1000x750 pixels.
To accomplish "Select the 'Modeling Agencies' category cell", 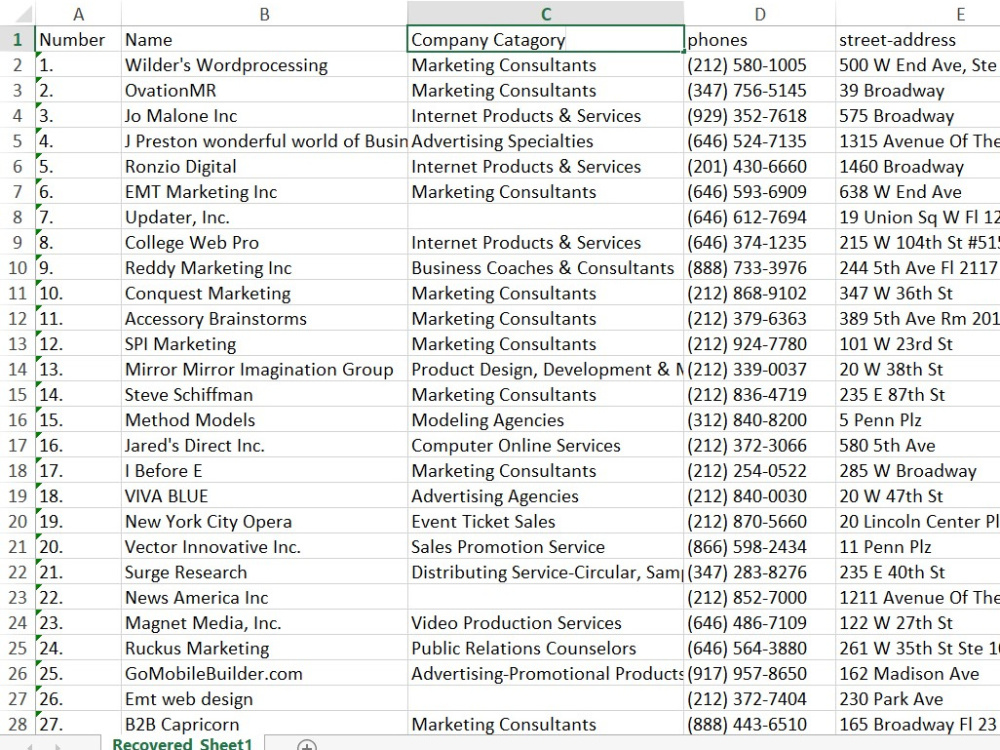I will click(545, 420).
